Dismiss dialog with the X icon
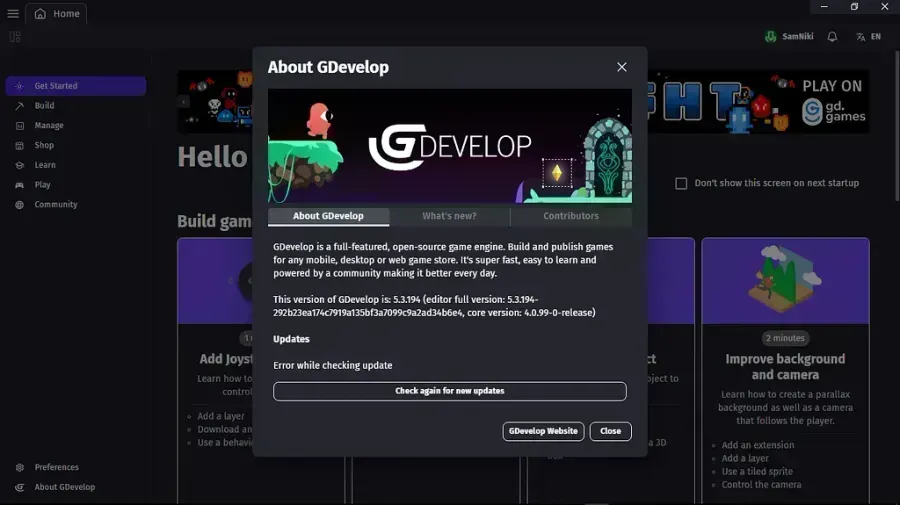The image size is (900, 505). tap(622, 67)
